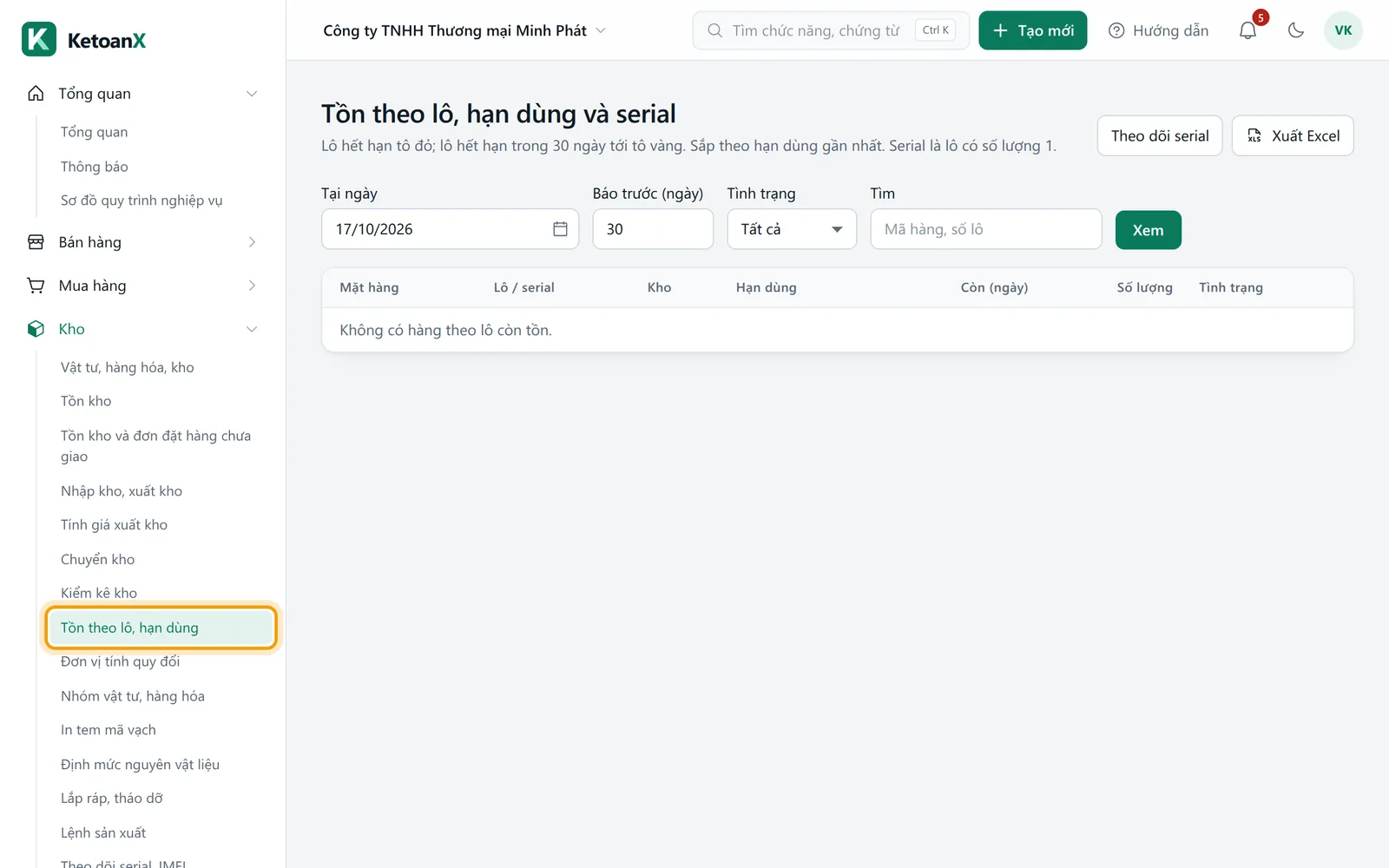This screenshot has width=1389, height=868.
Task: Click the Hướng dẫn help icon
Action: point(1116,30)
